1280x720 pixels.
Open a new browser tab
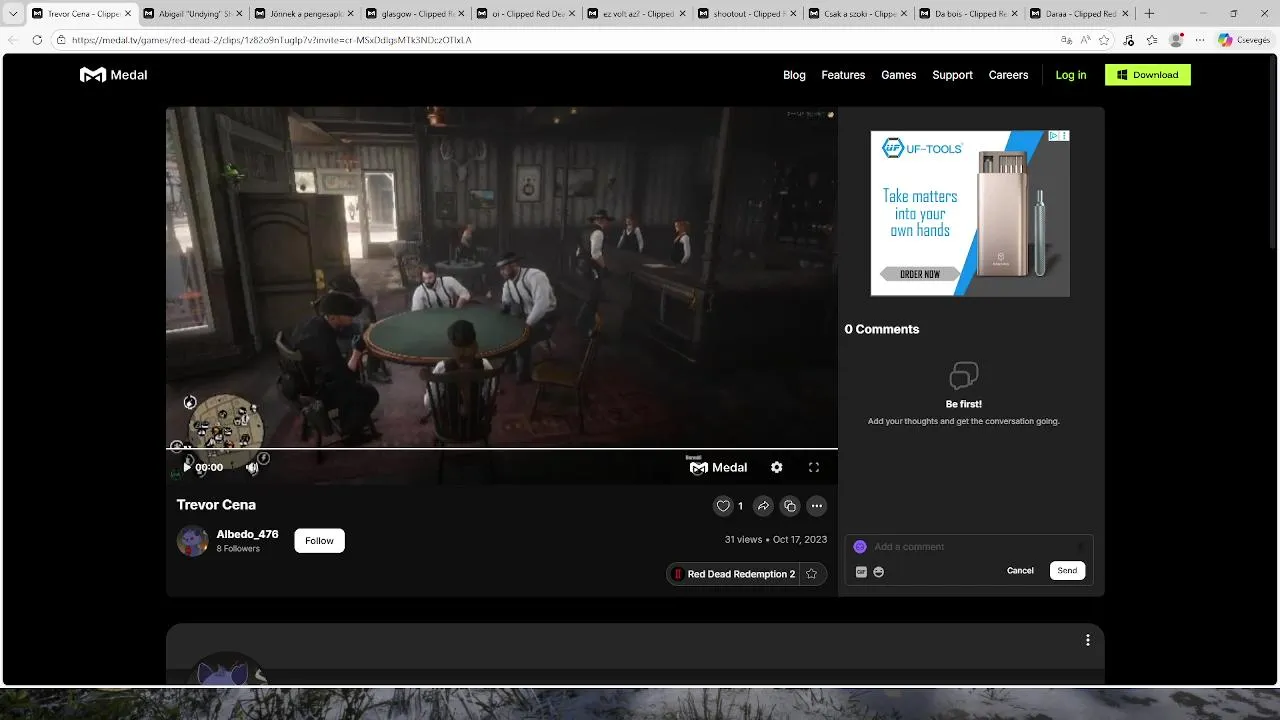(x=1149, y=14)
